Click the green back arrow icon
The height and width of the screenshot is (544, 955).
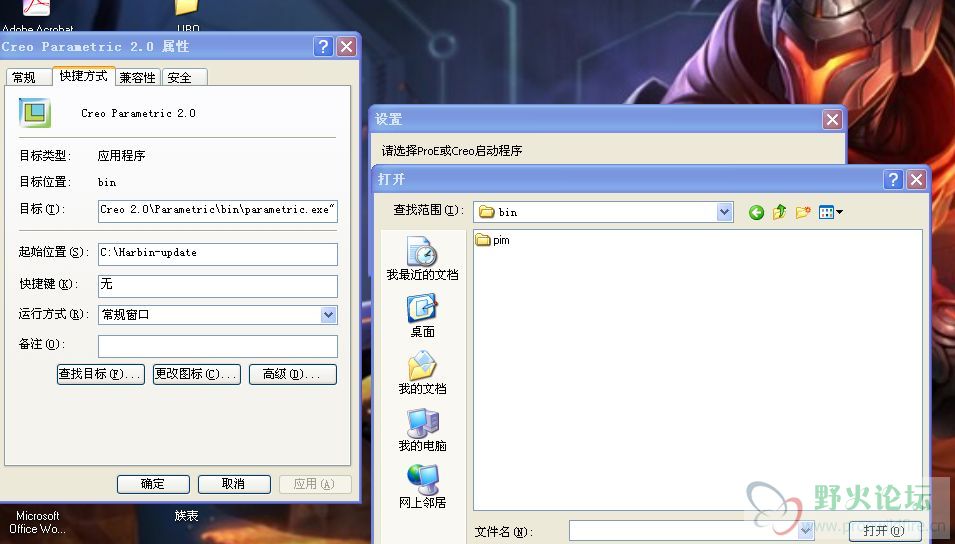(756, 212)
